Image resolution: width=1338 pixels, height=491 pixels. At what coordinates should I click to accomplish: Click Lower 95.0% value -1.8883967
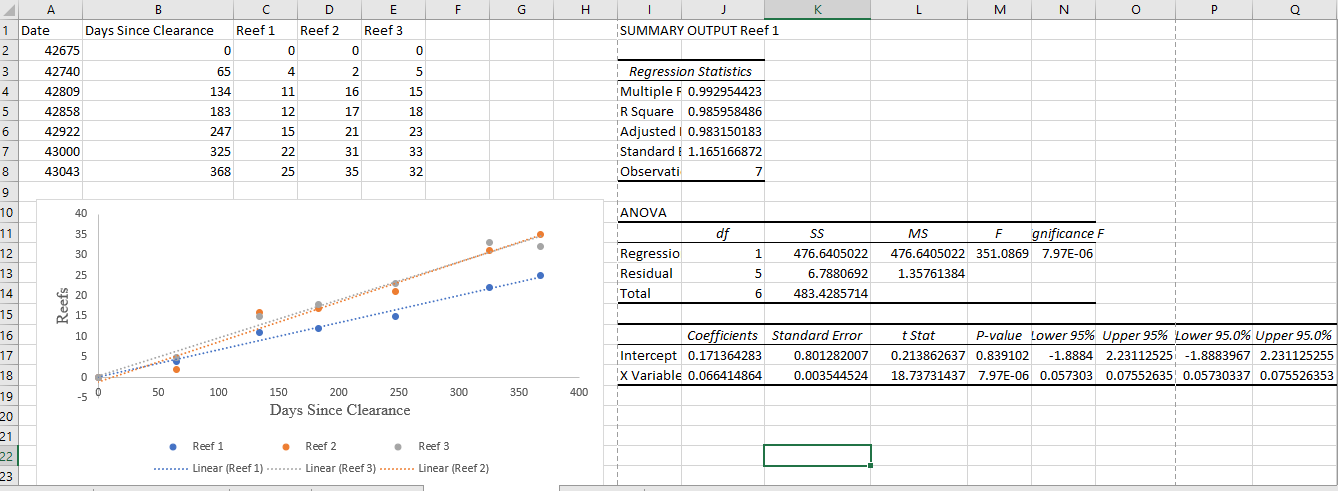coord(1213,355)
